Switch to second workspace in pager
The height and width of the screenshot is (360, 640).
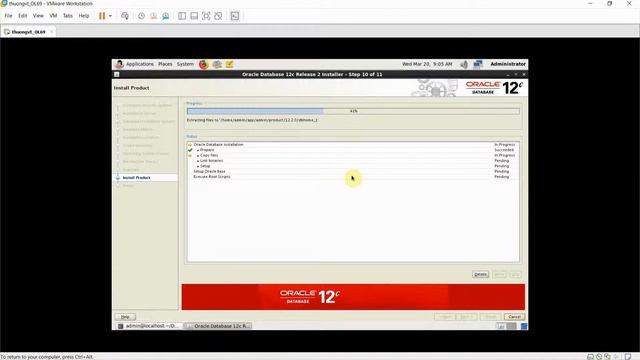click(511, 326)
